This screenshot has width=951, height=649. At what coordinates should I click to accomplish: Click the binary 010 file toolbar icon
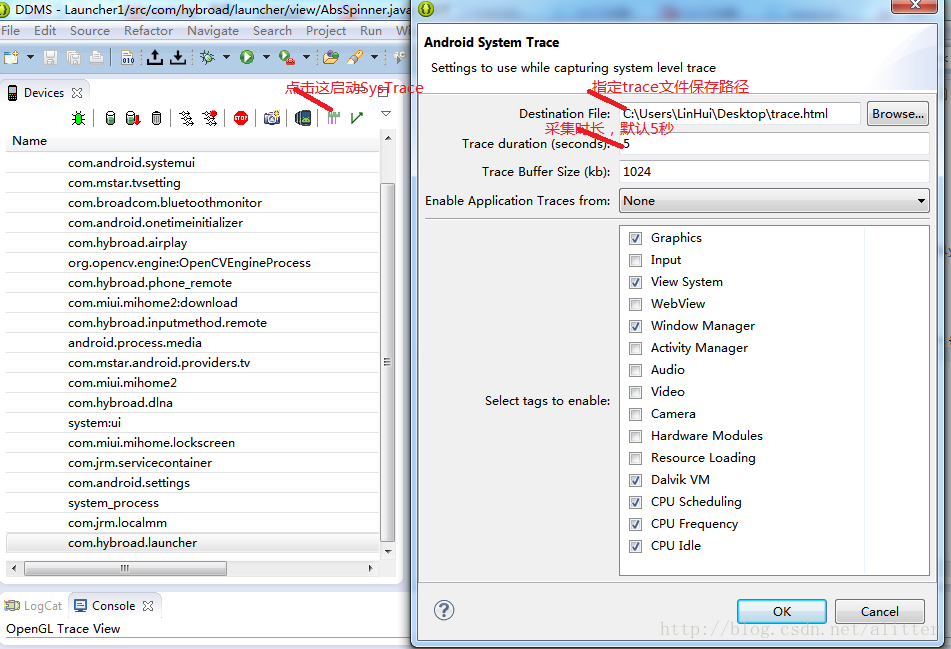click(x=127, y=58)
